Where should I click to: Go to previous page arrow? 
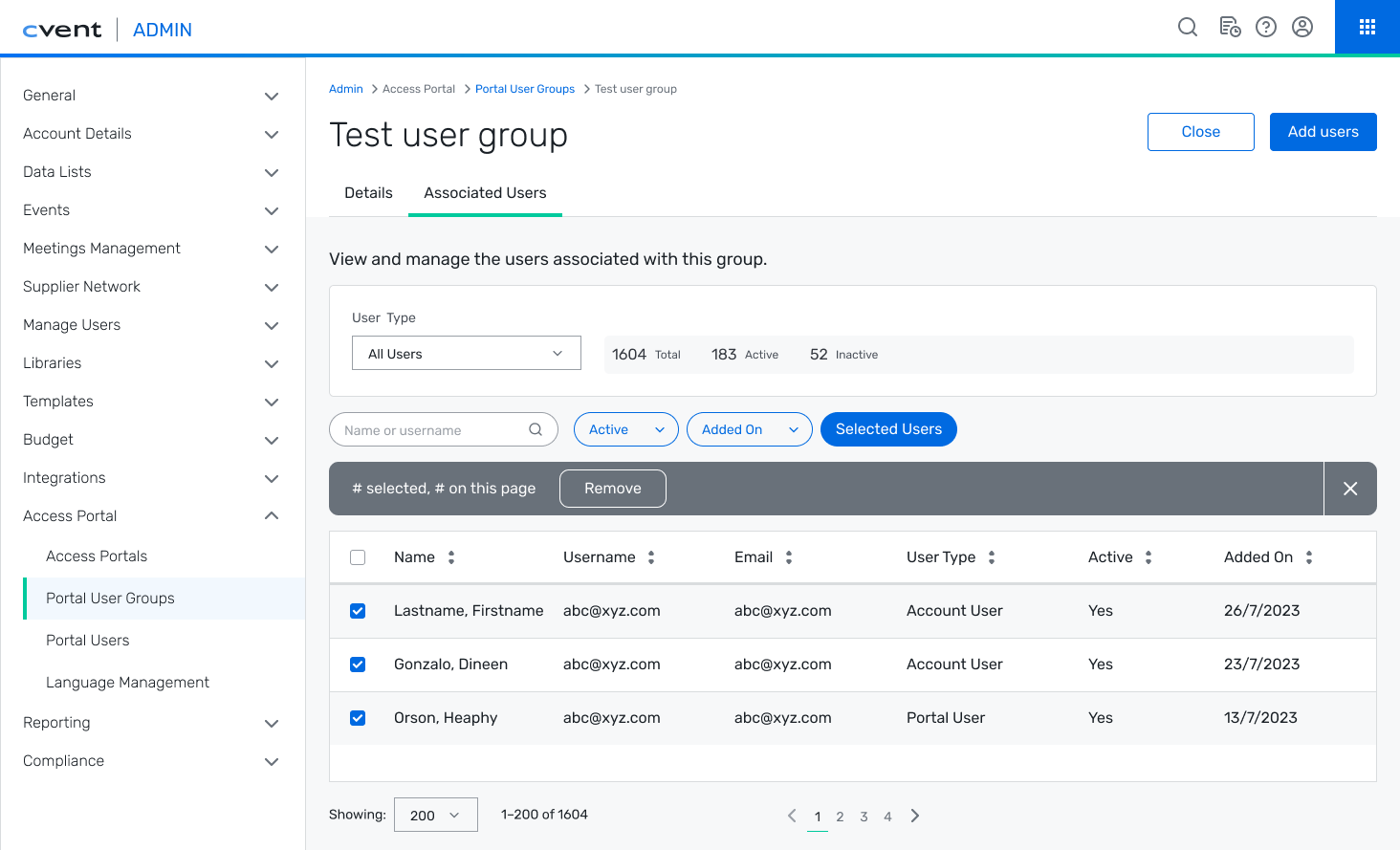click(792, 816)
